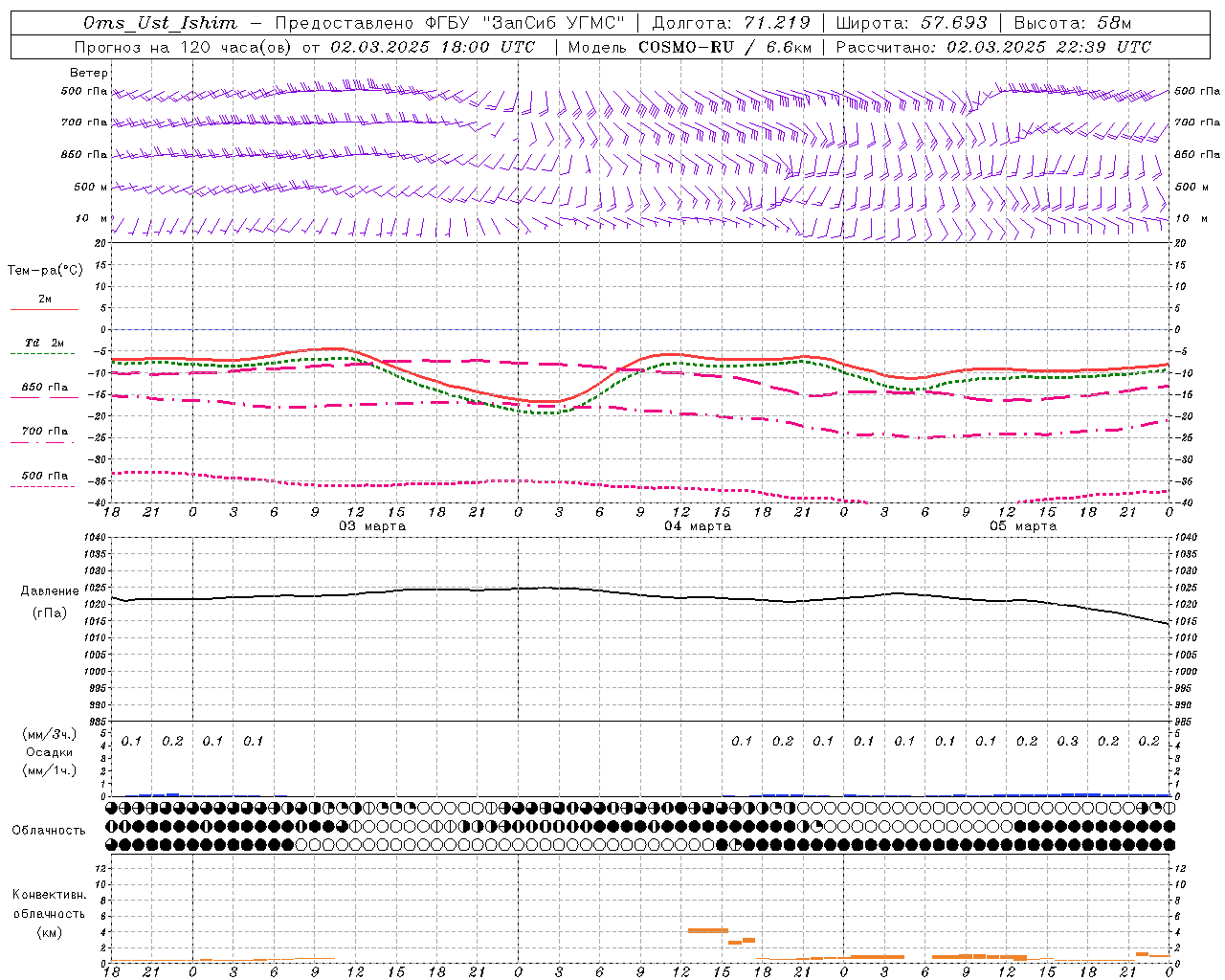Click the Тем-ра(°C) axis label

point(45,271)
